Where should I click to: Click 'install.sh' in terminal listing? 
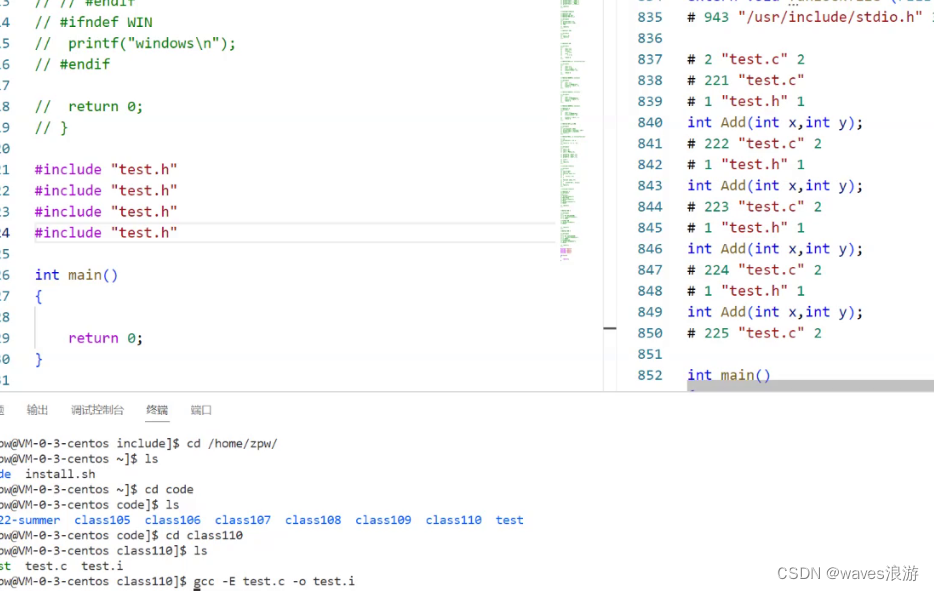[x=60, y=474]
